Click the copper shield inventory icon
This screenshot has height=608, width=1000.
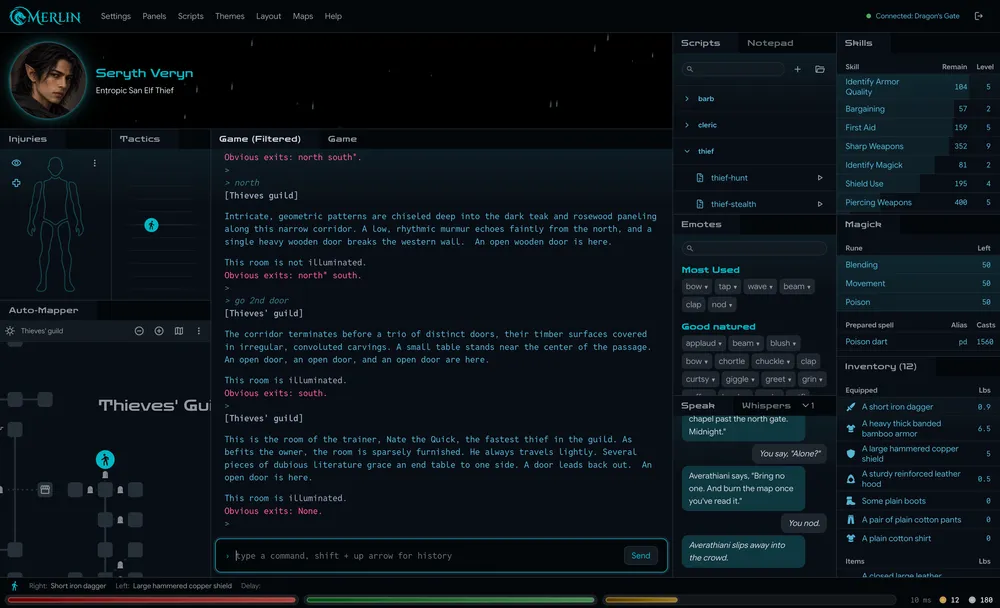(850, 454)
